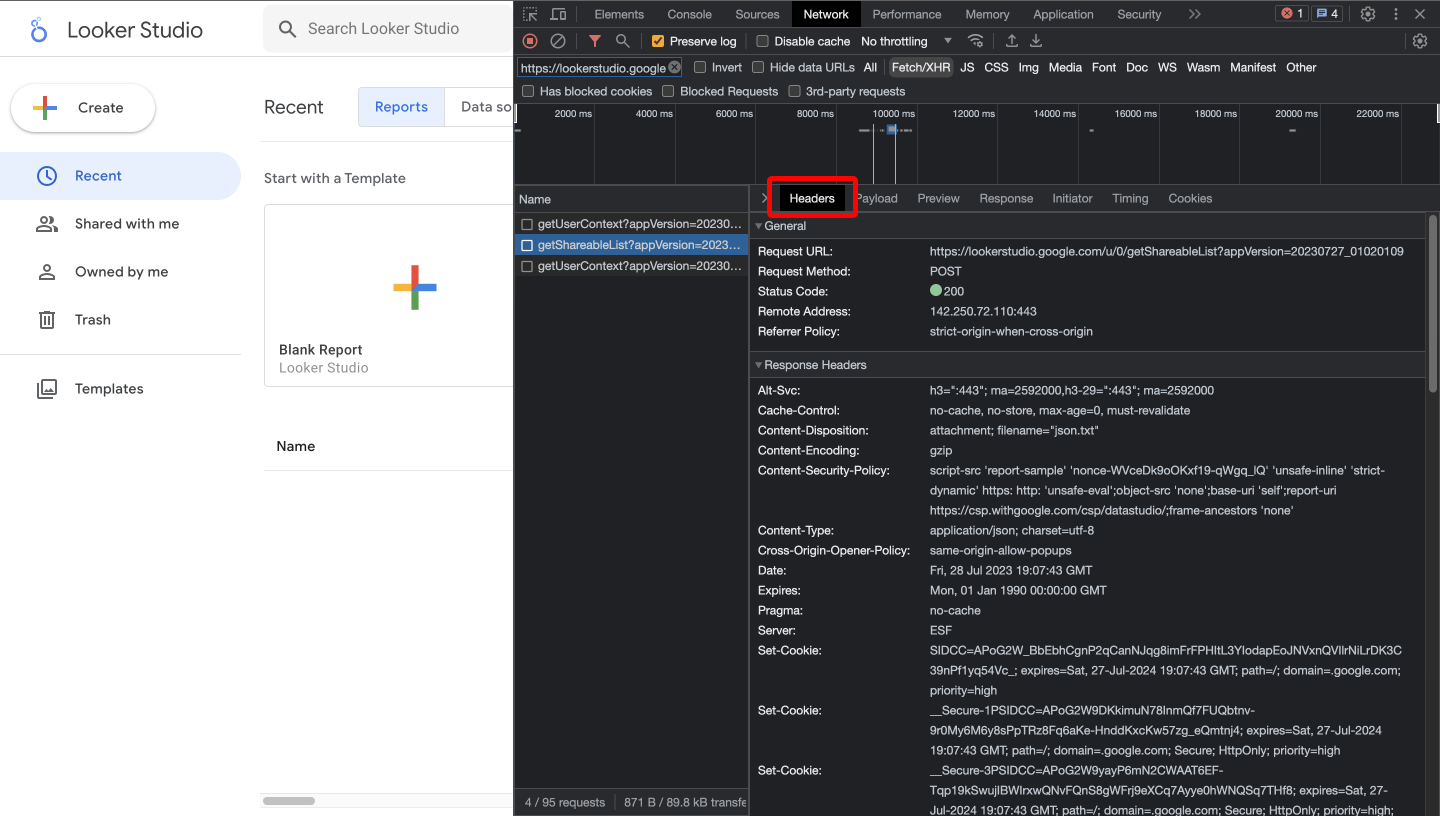Toggle the device toolbar icon
The height and width of the screenshot is (816, 1440).
558,14
